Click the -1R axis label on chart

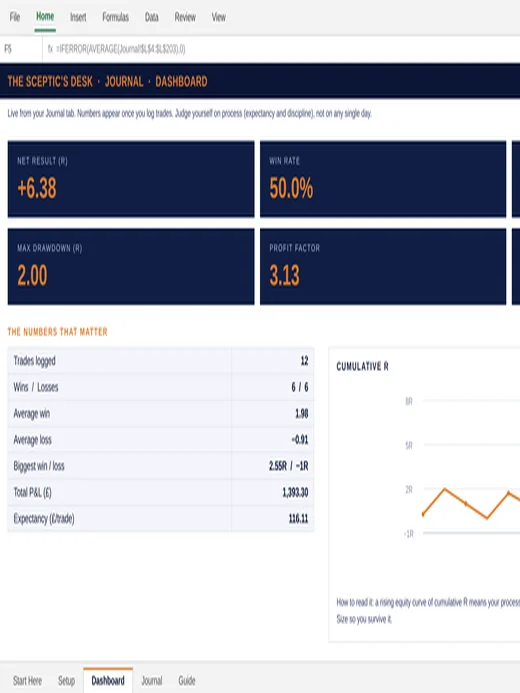408,534
